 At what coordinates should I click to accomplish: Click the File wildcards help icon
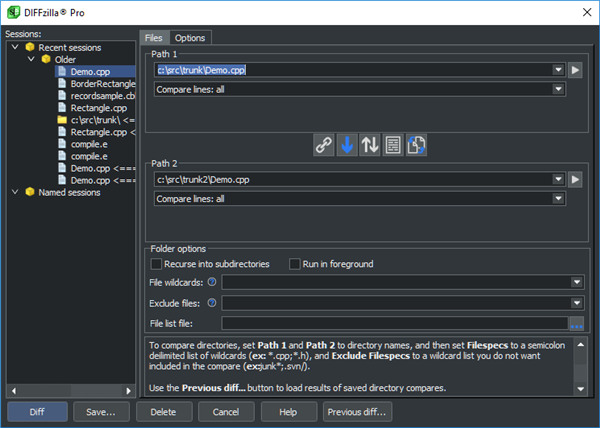[211, 283]
